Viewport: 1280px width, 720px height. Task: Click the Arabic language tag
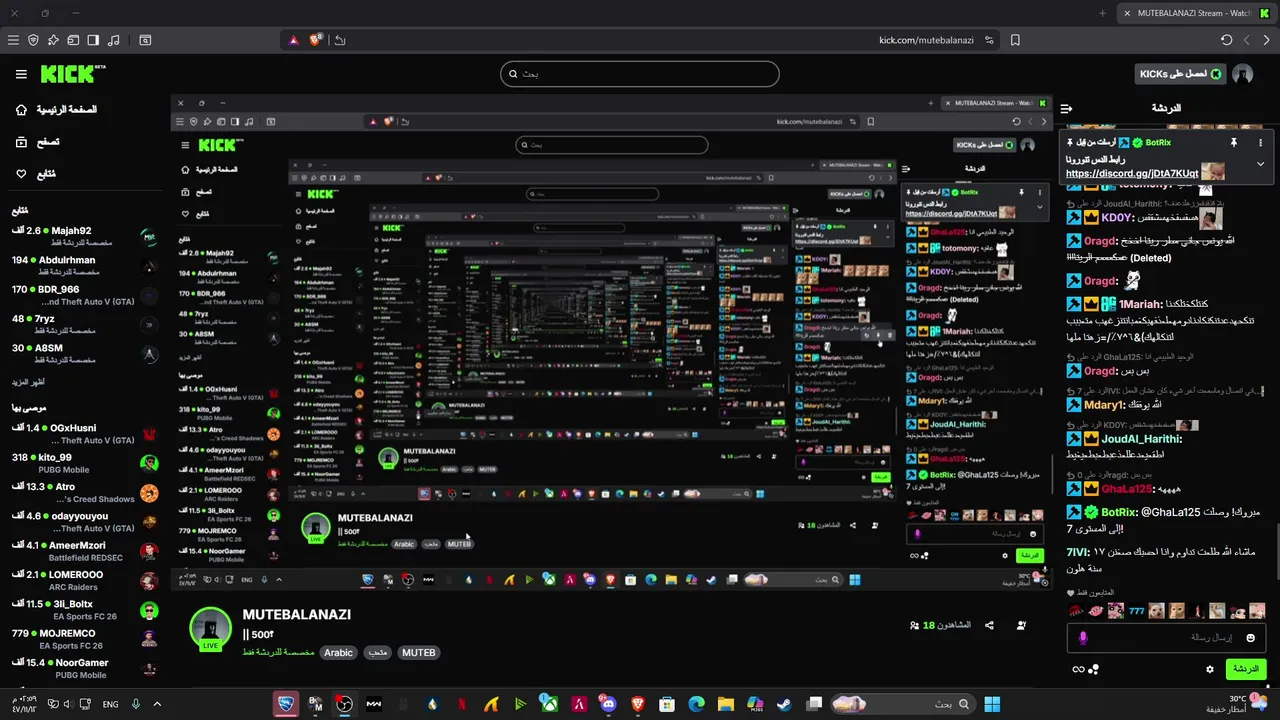coord(338,652)
